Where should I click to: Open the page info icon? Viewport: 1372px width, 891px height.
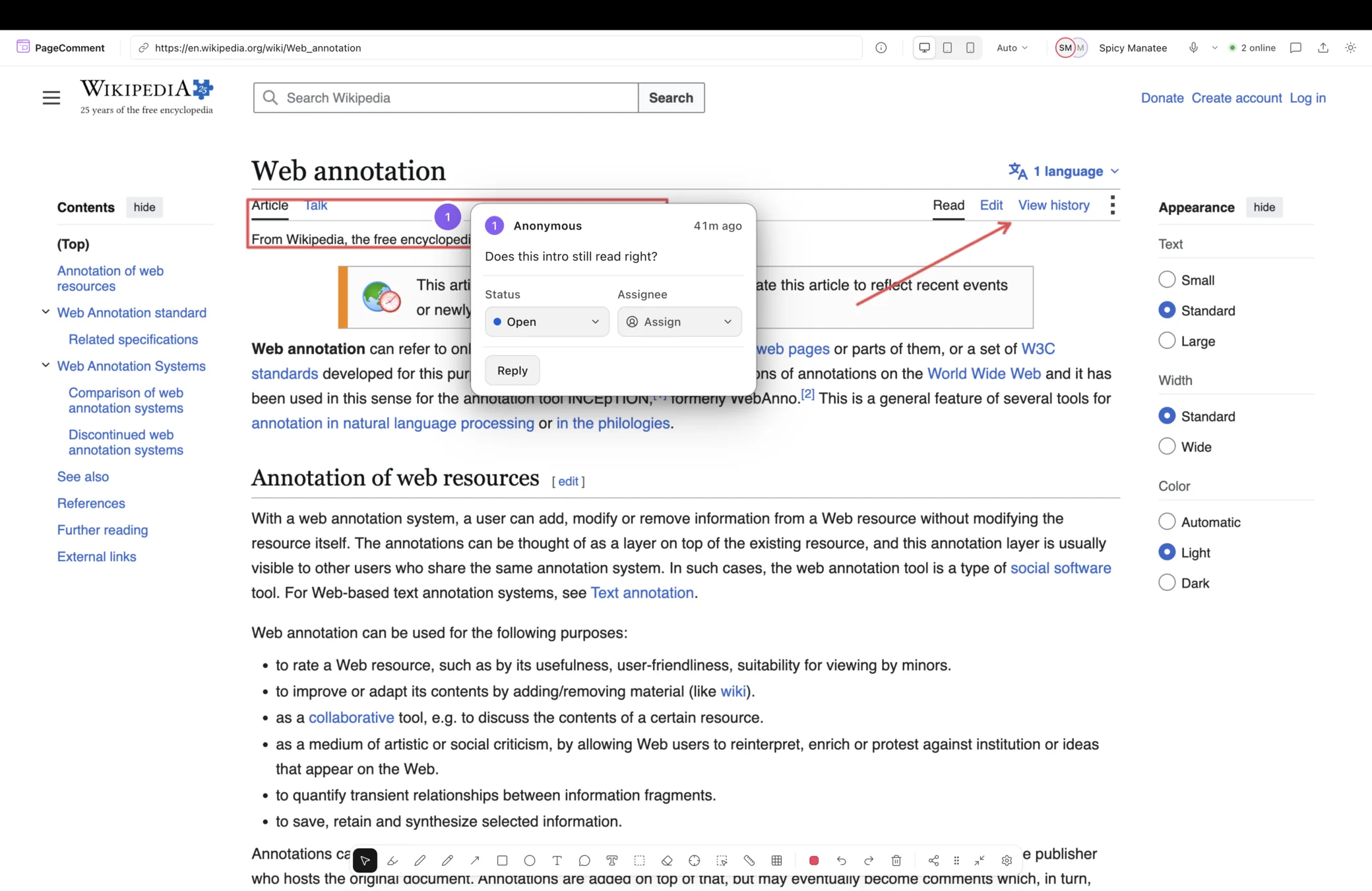click(881, 47)
